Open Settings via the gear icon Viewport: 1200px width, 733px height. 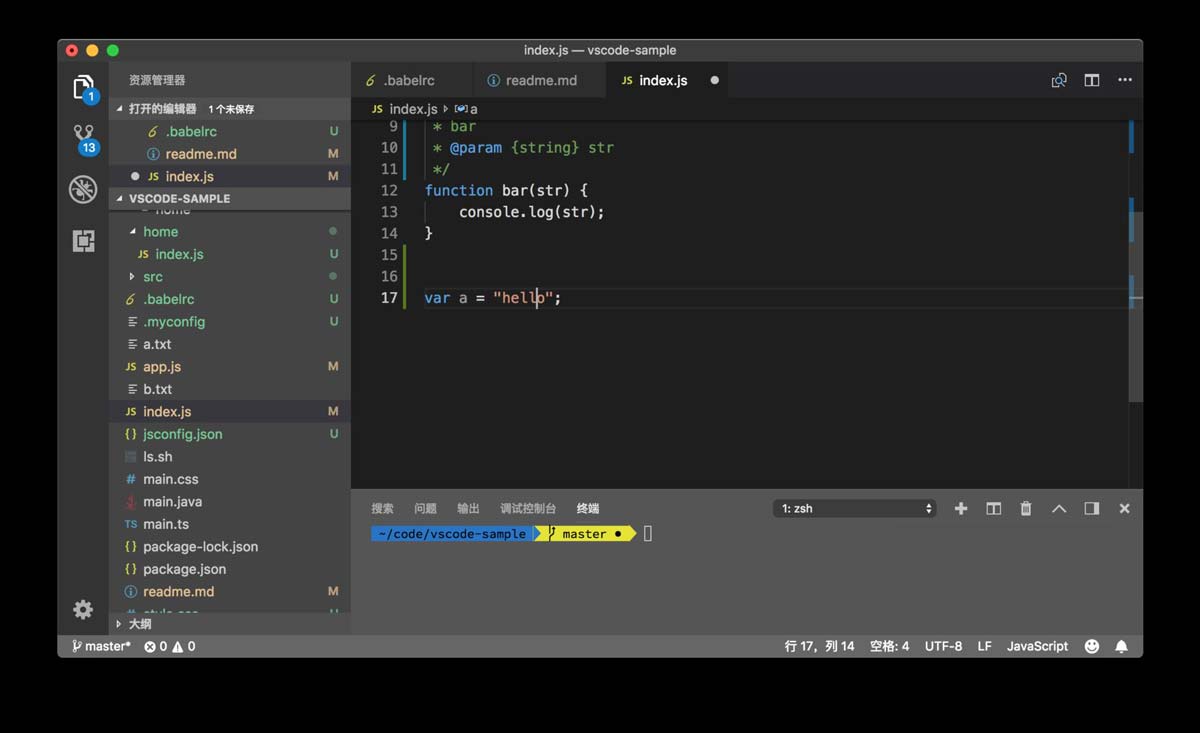[x=83, y=609]
